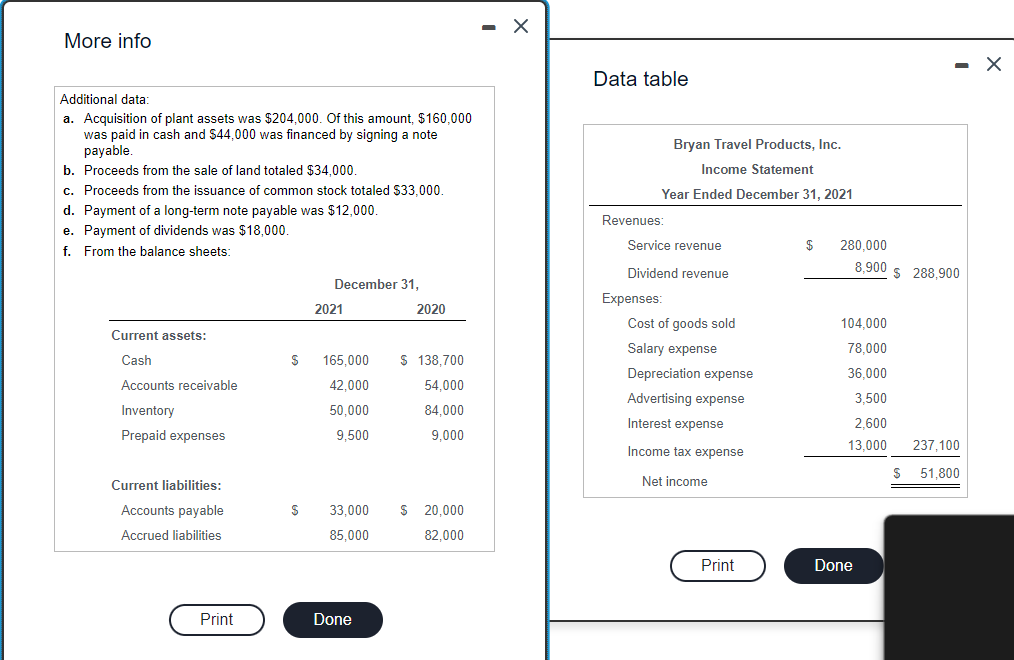Click the Income Statement heading
This screenshot has width=1014, height=660.
[x=757, y=170]
